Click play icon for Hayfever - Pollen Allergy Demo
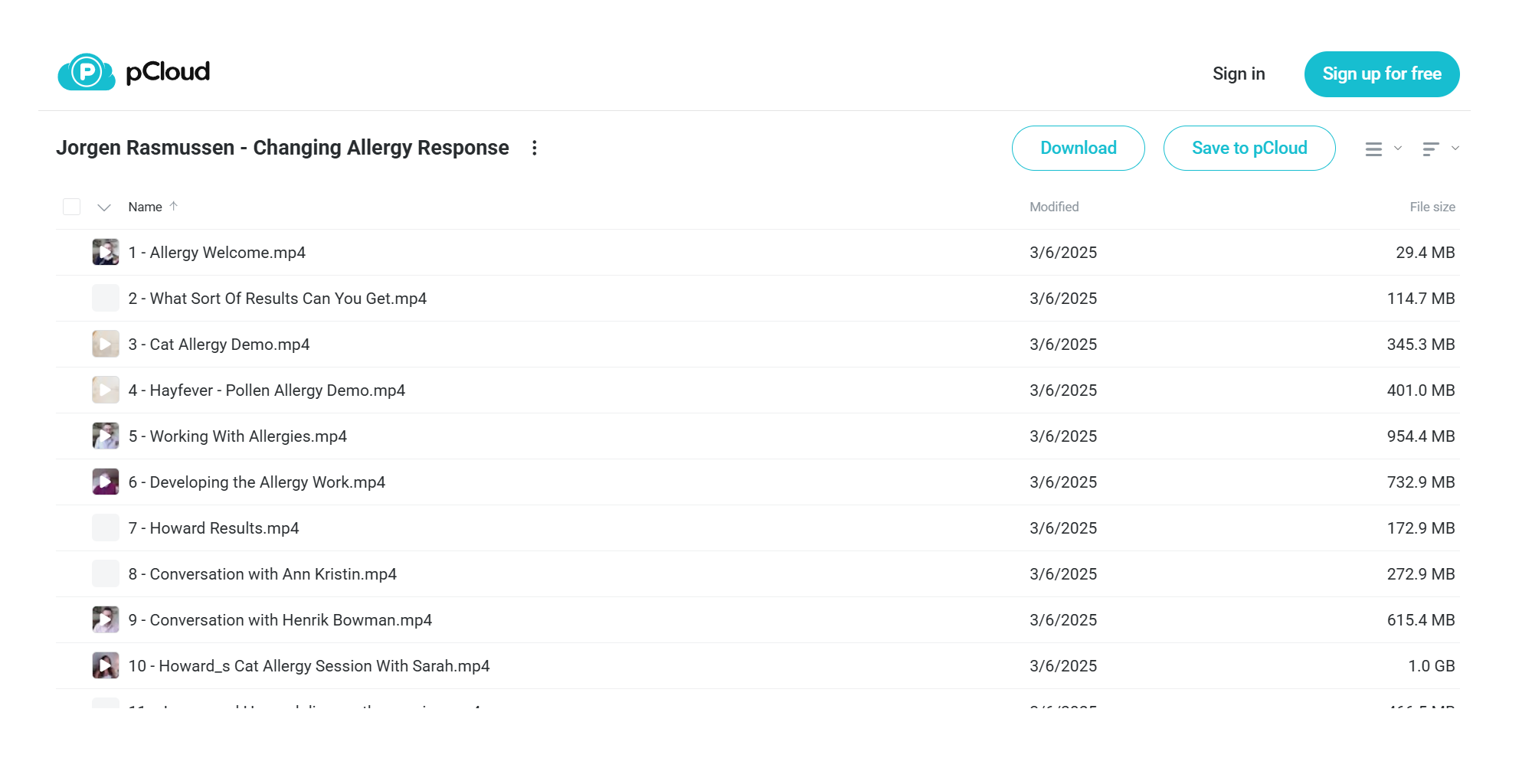The height and width of the screenshot is (784, 1532). click(106, 390)
